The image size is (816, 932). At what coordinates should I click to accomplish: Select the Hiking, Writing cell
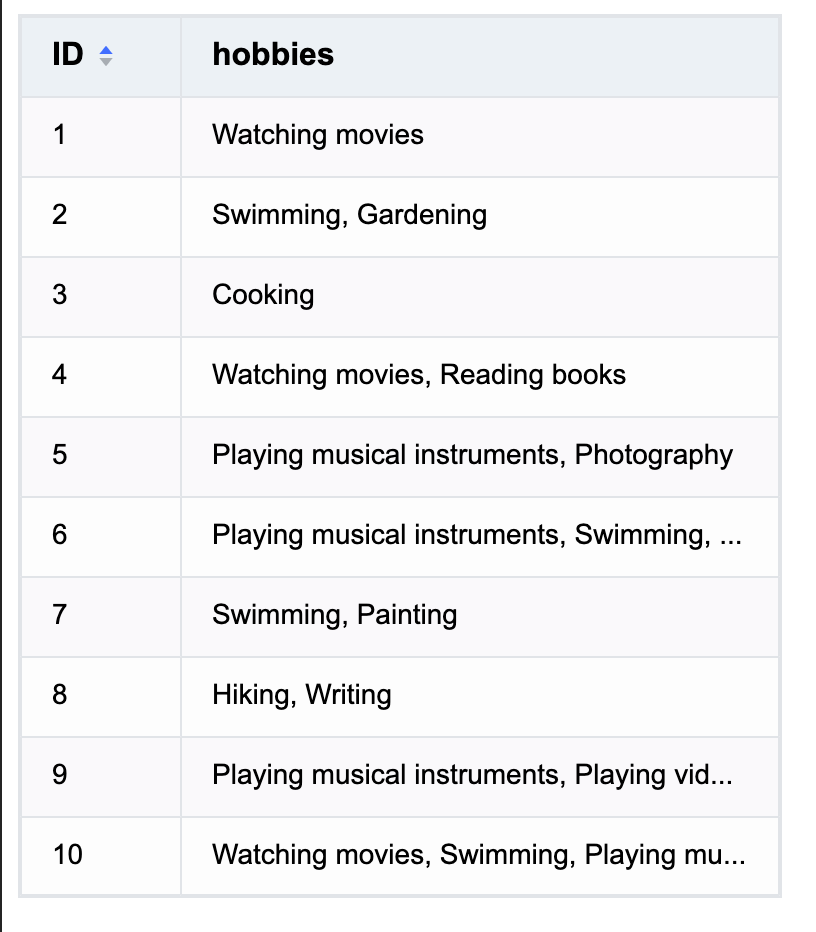[x=480, y=697]
